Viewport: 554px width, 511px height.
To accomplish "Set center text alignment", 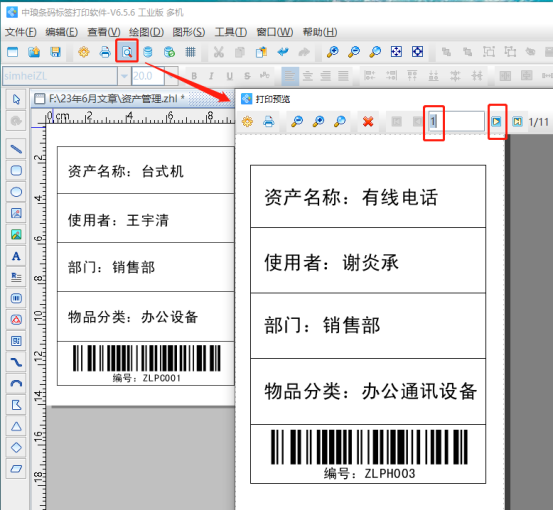I will [308, 76].
